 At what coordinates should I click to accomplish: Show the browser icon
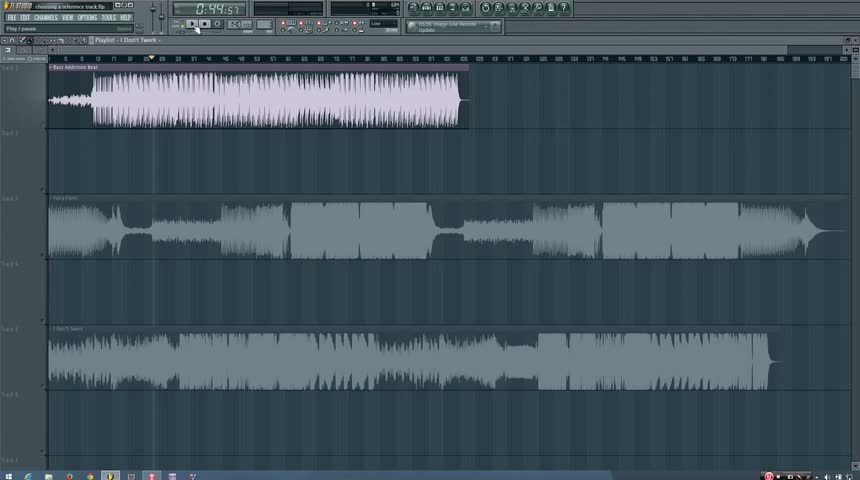pos(452,8)
